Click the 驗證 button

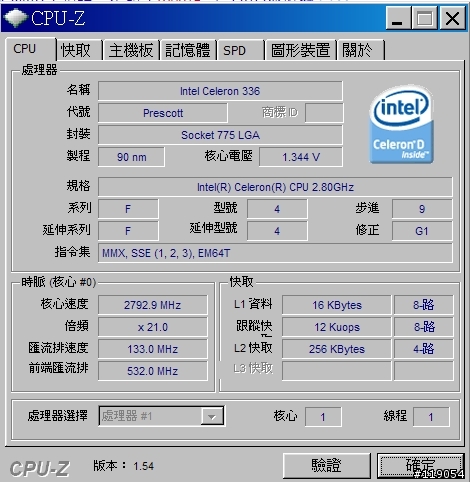[327, 465]
